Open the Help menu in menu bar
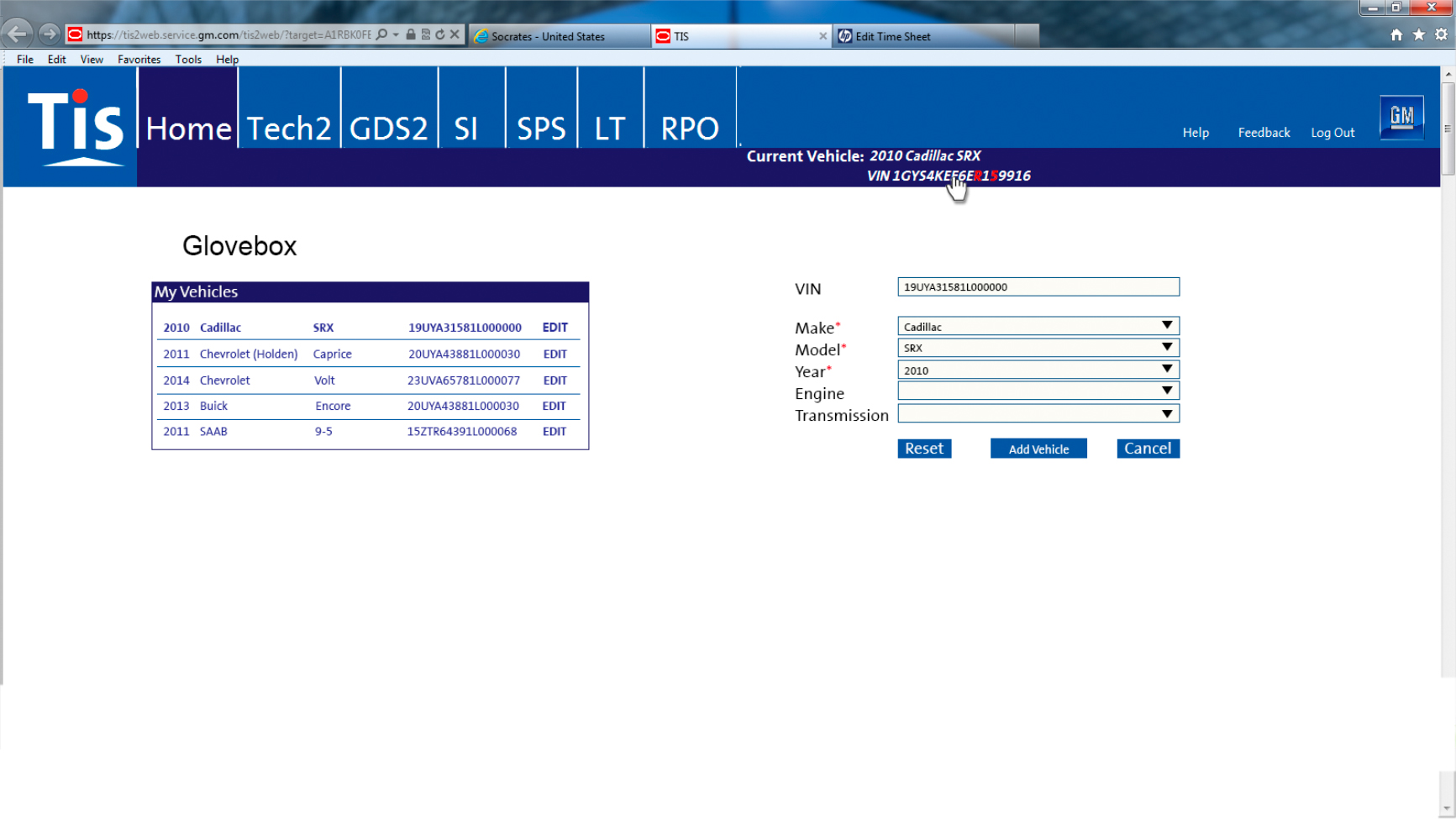Viewport: 1456px width, 819px height. coord(227,60)
